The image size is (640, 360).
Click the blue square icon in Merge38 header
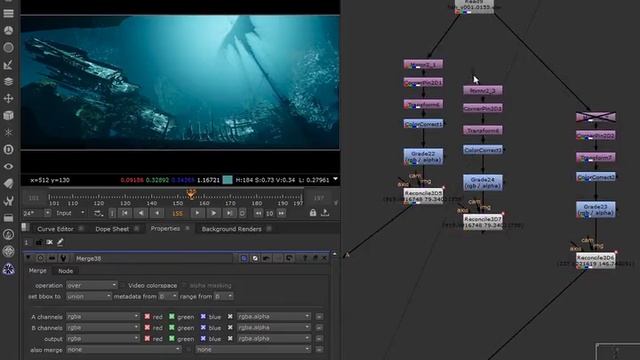point(244,258)
